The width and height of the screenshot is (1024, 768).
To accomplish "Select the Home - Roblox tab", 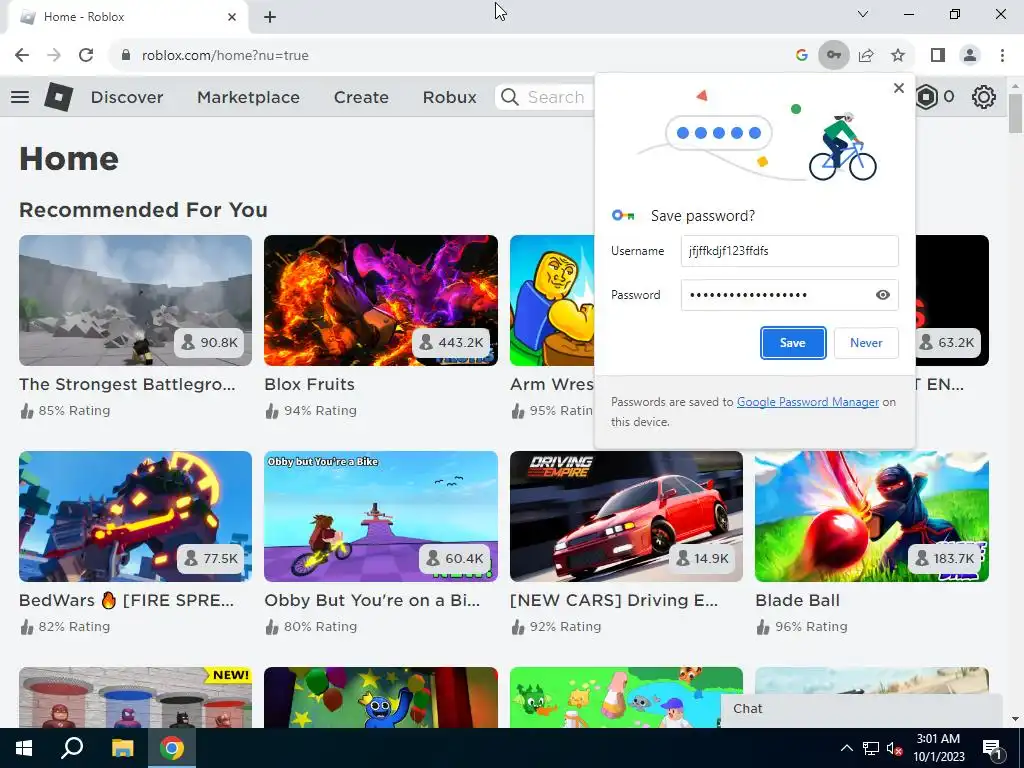I will tap(128, 17).
